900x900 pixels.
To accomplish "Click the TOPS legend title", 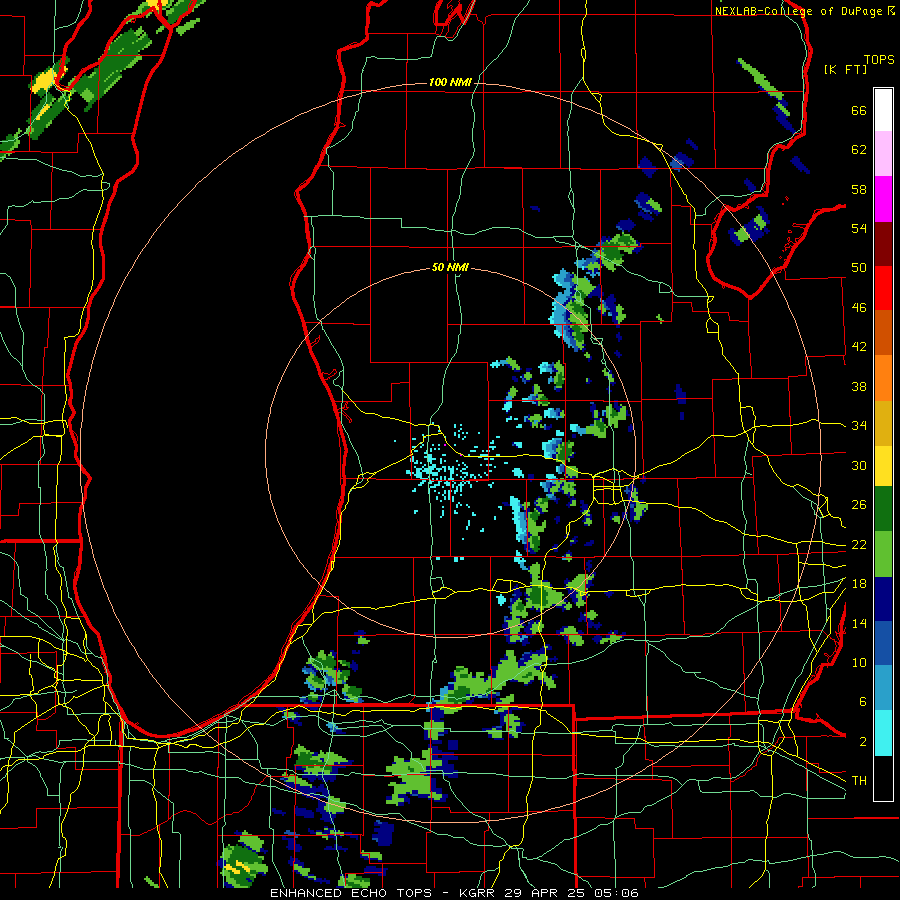I will click(x=879, y=60).
